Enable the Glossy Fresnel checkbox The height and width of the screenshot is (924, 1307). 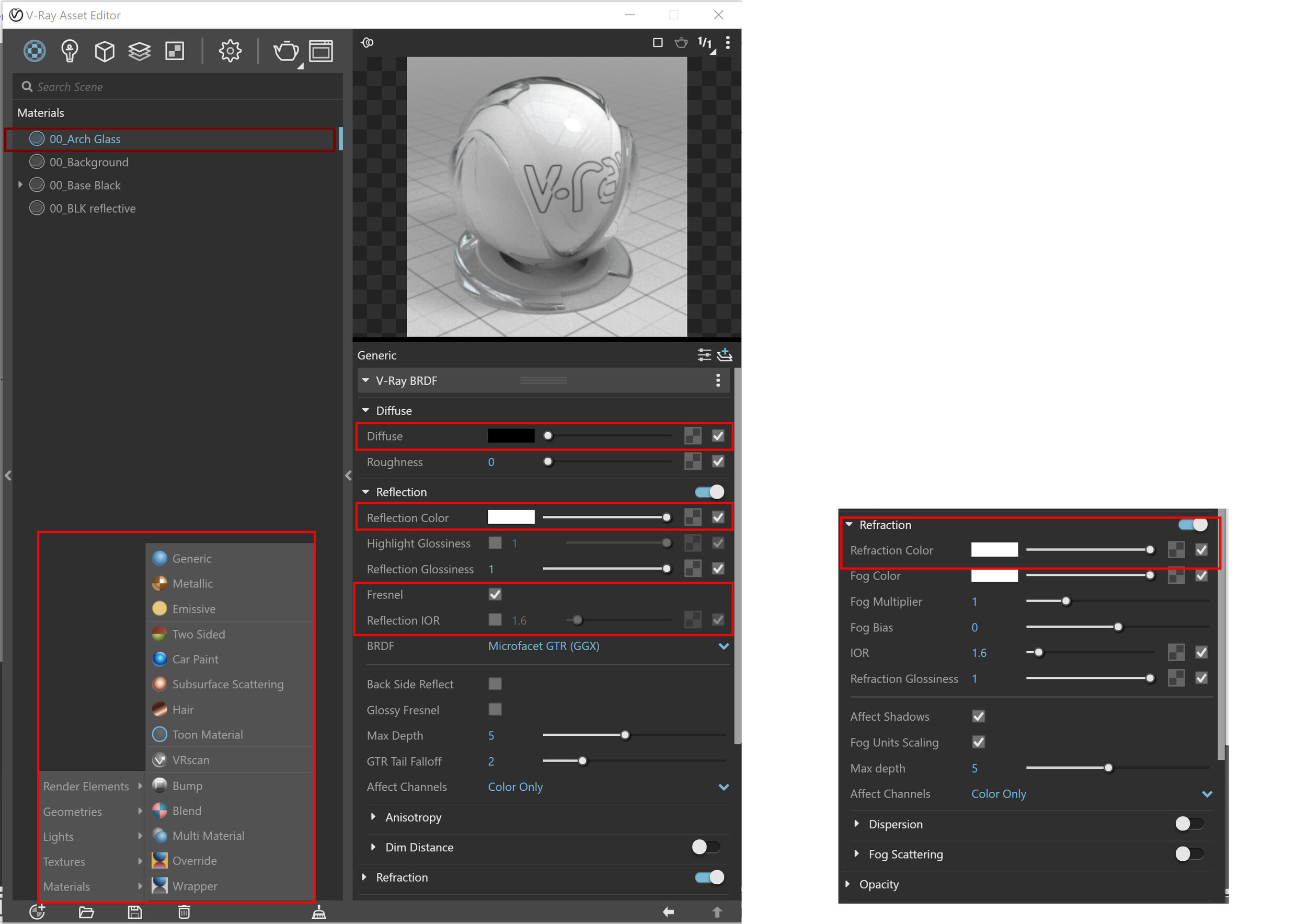pos(495,709)
